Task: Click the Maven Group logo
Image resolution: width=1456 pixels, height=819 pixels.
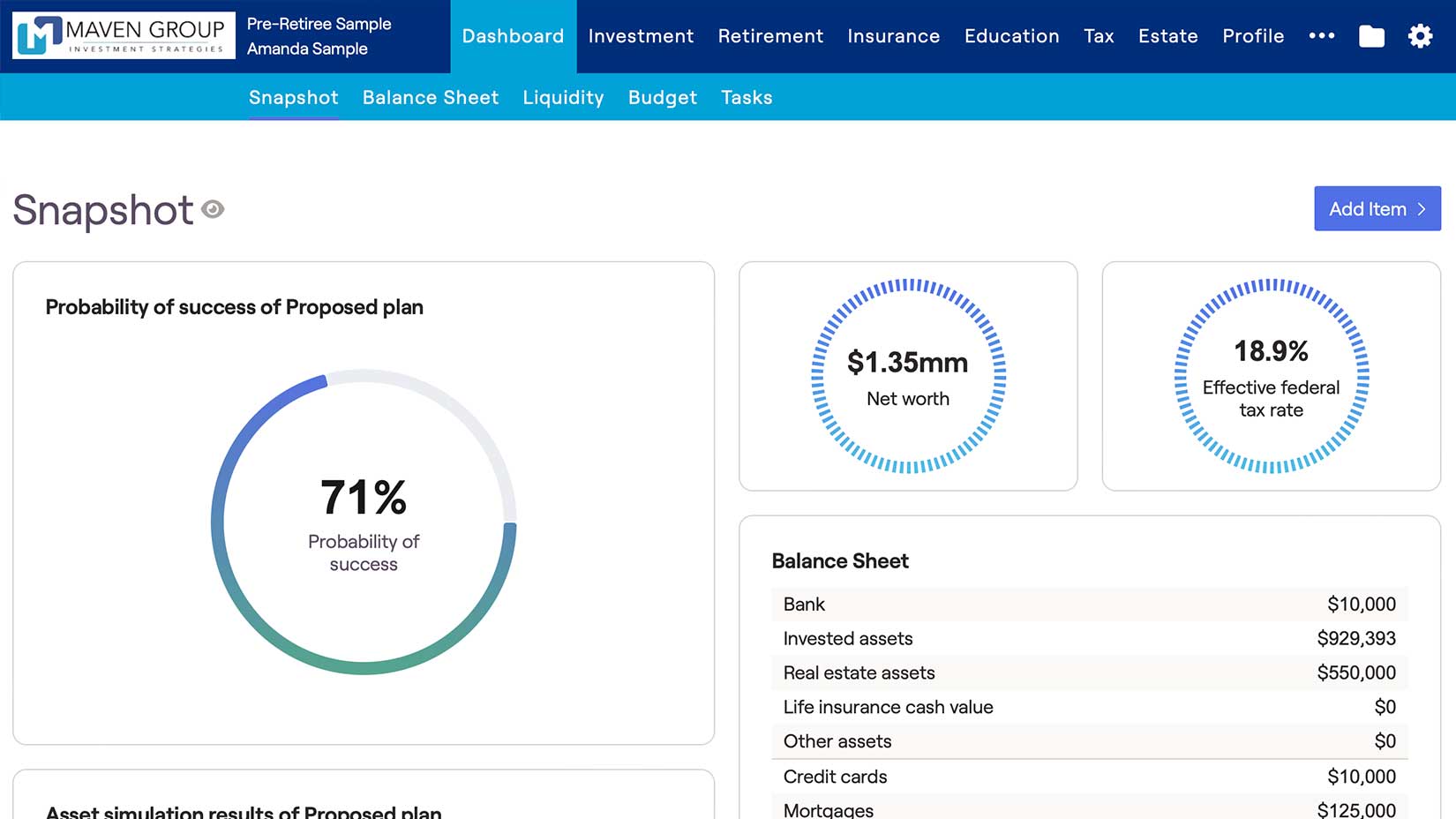Action: point(124,35)
